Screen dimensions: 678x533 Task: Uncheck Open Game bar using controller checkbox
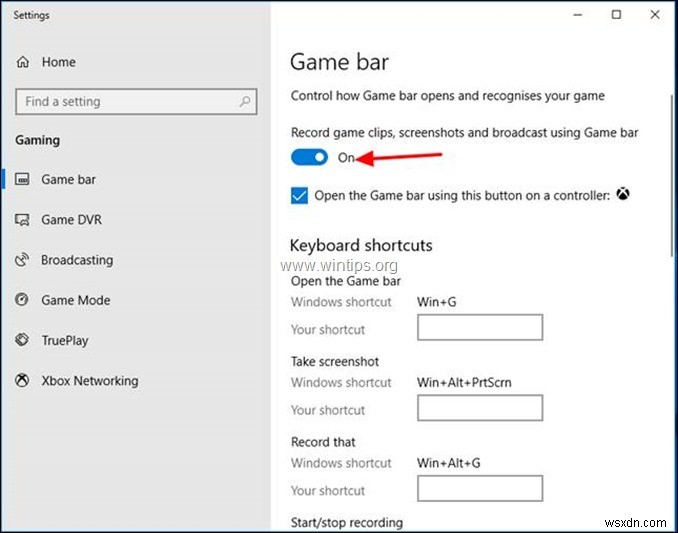(299, 195)
